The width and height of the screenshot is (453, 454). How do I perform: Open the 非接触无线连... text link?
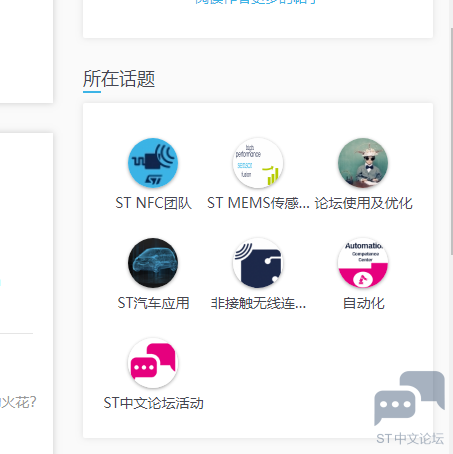258,303
